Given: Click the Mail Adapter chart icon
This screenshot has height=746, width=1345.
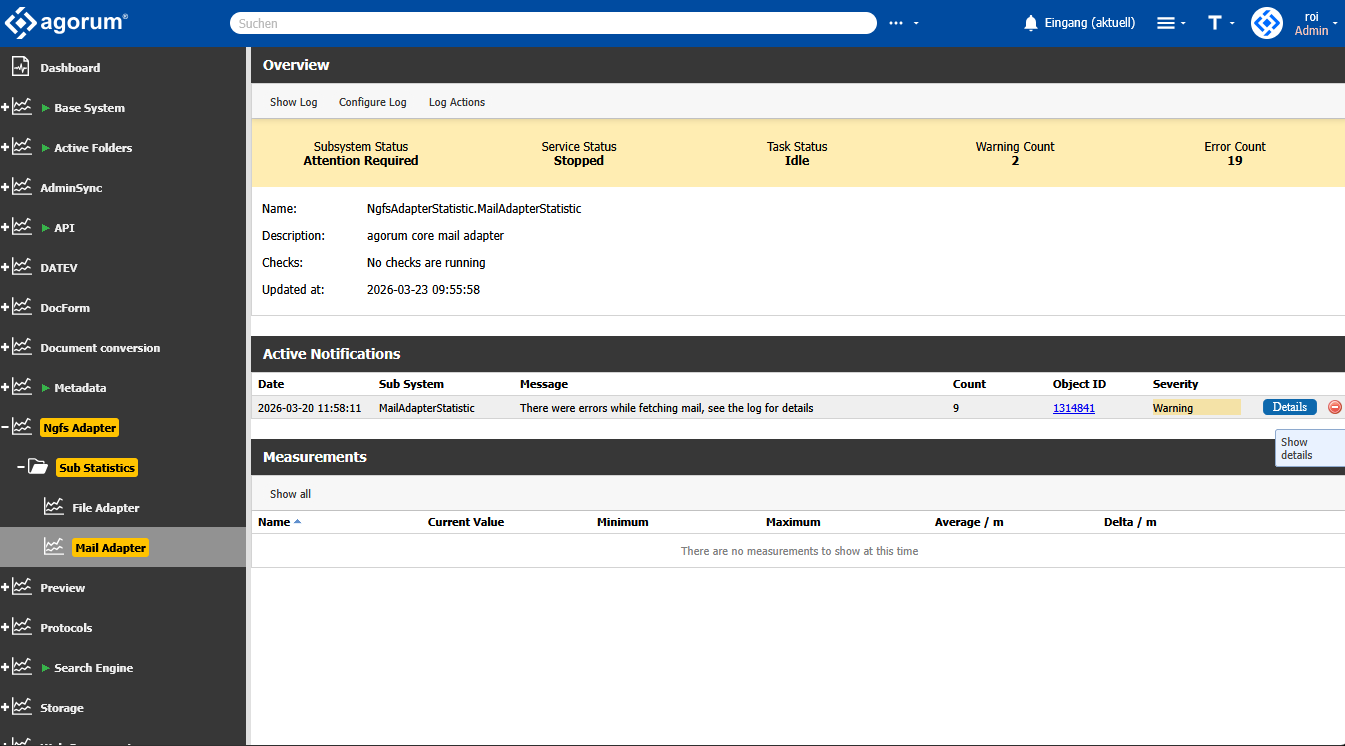Looking at the screenshot, I should pyautogui.click(x=54, y=547).
